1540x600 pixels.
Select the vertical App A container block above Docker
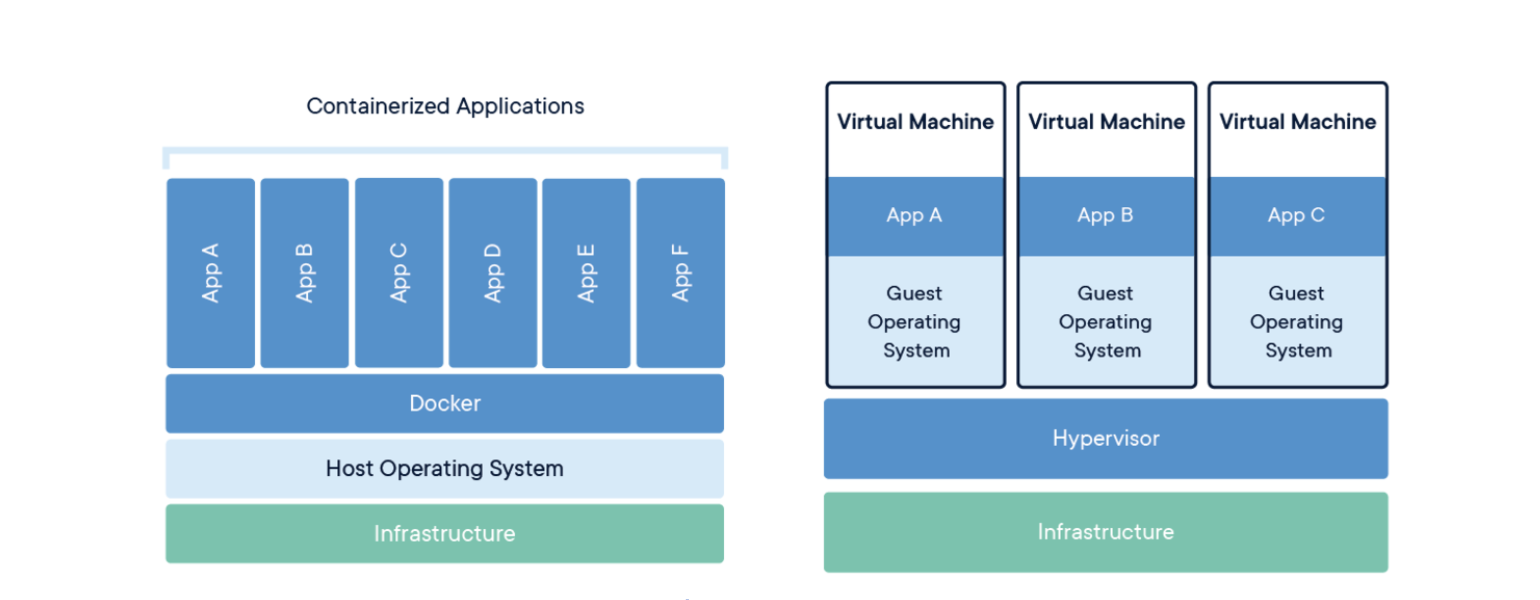(x=211, y=273)
